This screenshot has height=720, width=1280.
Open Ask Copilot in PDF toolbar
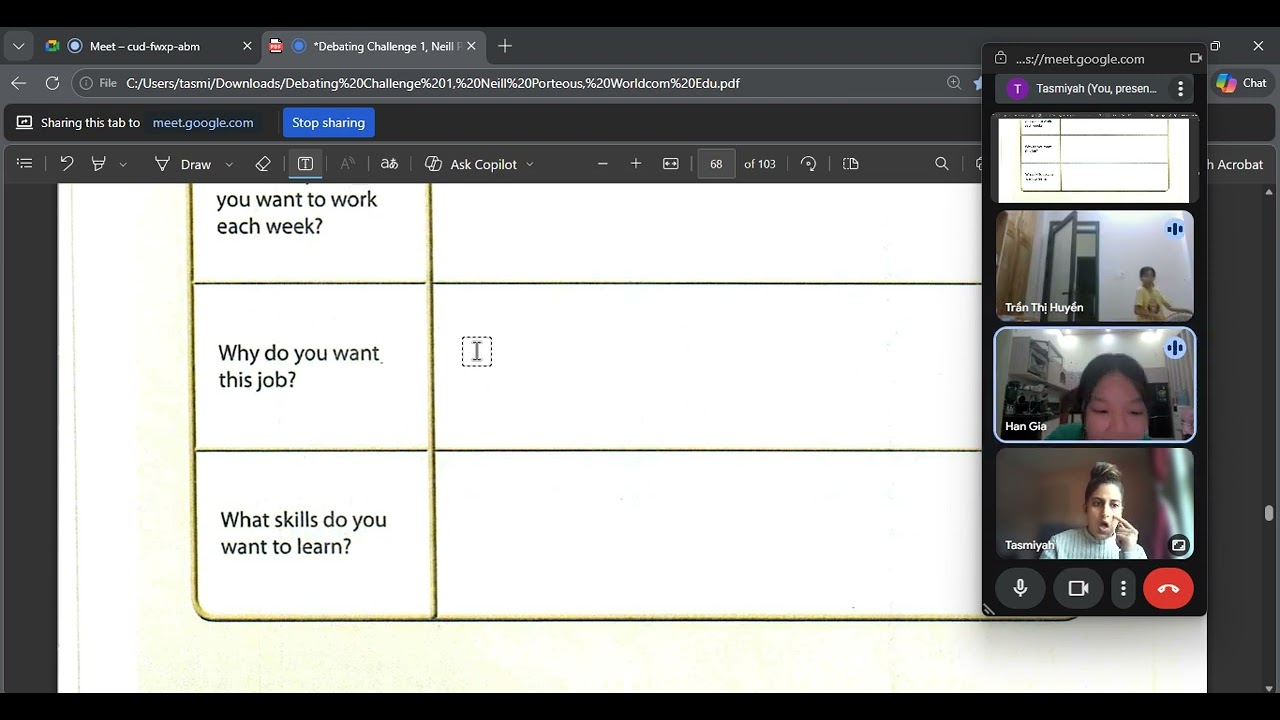coord(471,164)
